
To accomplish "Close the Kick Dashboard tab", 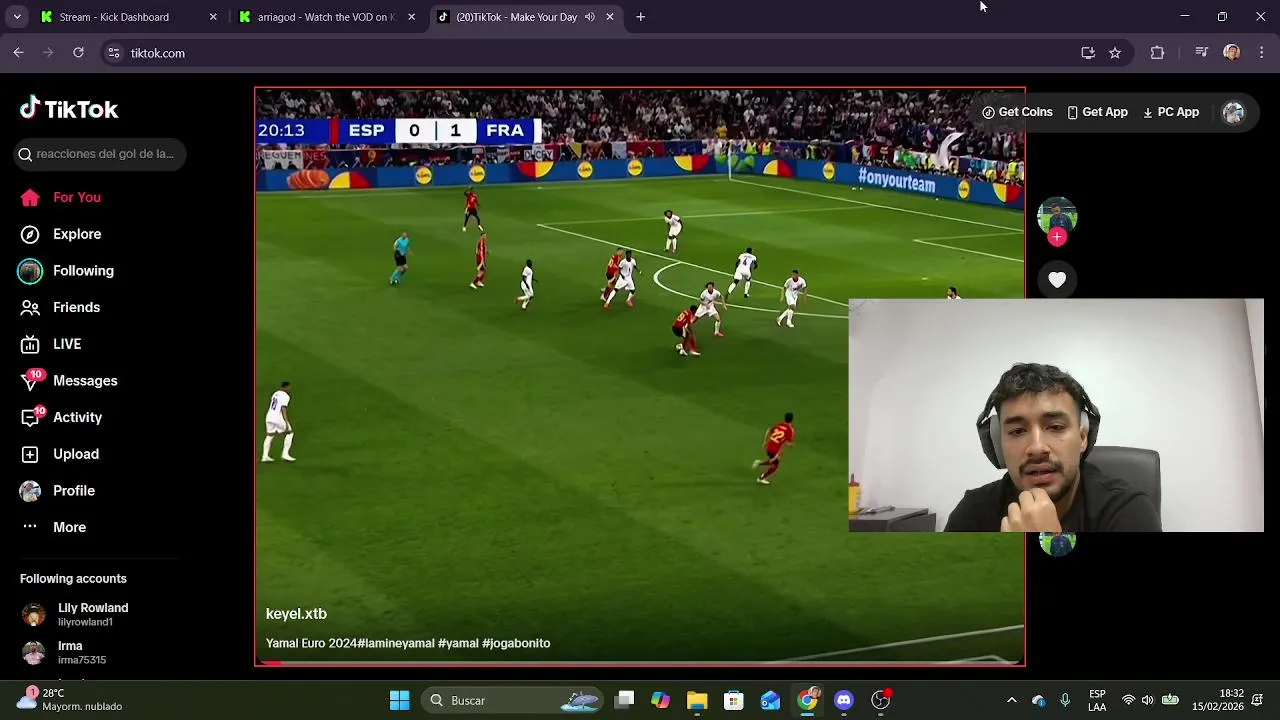I will click(213, 17).
